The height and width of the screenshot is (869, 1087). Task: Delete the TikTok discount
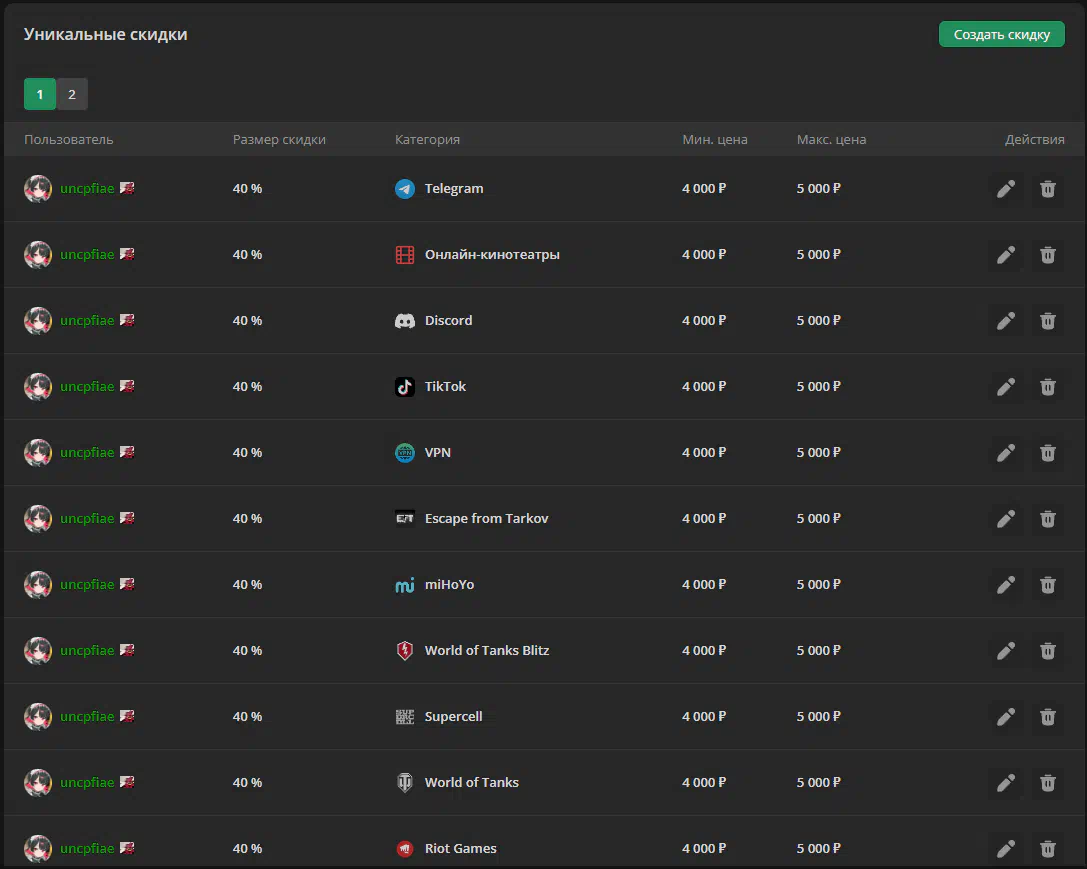[x=1047, y=387]
